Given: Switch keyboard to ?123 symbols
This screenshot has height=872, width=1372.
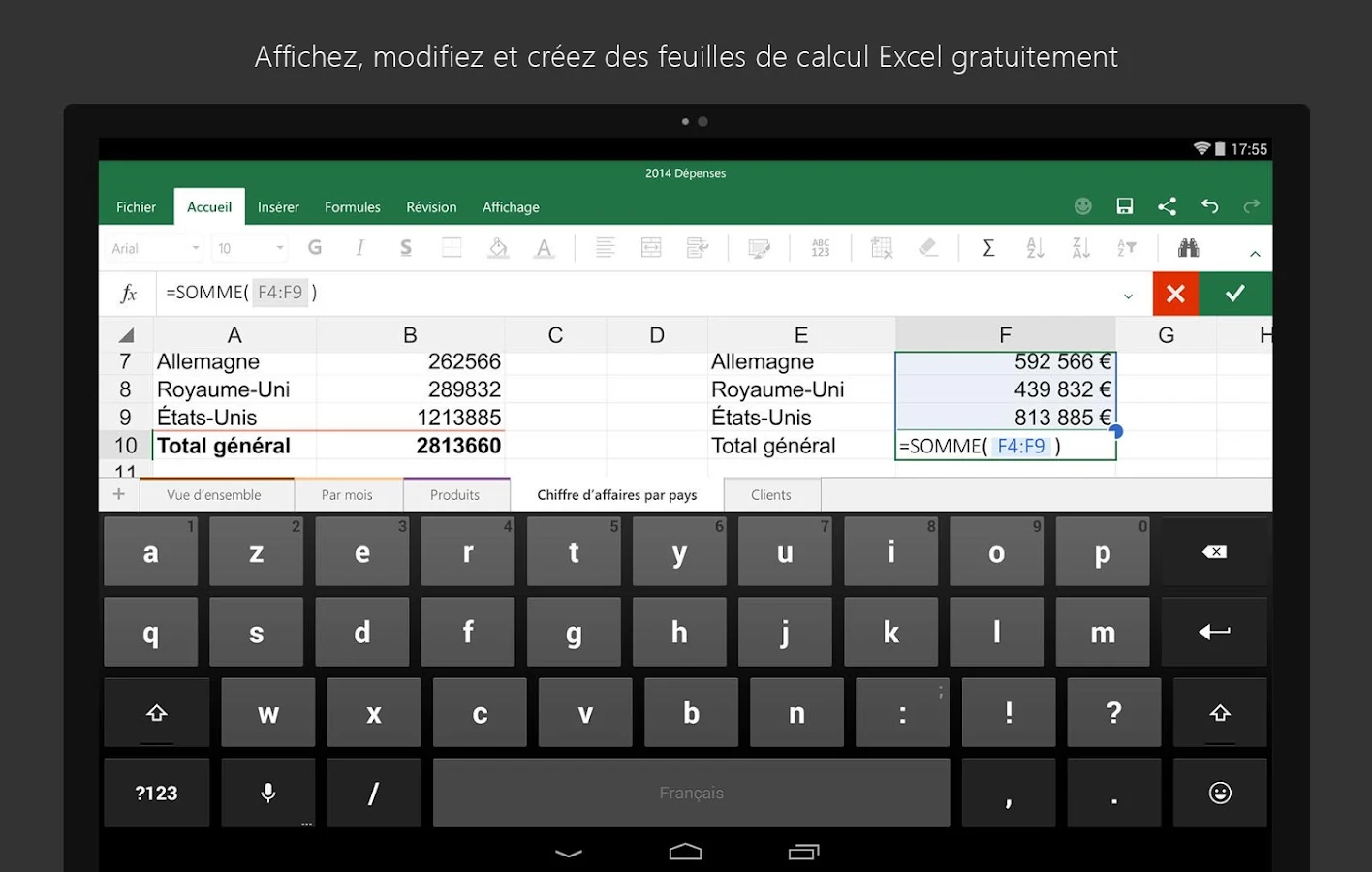Looking at the screenshot, I should pyautogui.click(x=156, y=793).
